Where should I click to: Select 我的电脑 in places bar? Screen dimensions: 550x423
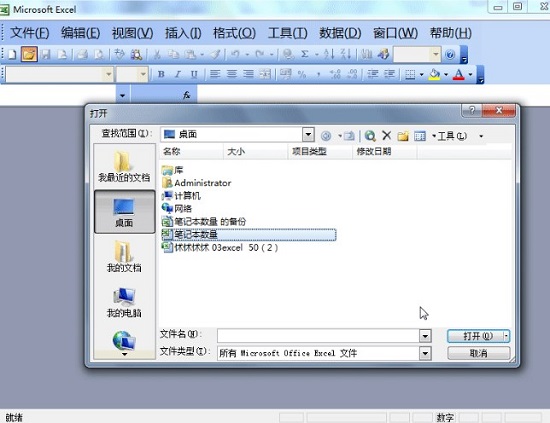click(x=124, y=302)
